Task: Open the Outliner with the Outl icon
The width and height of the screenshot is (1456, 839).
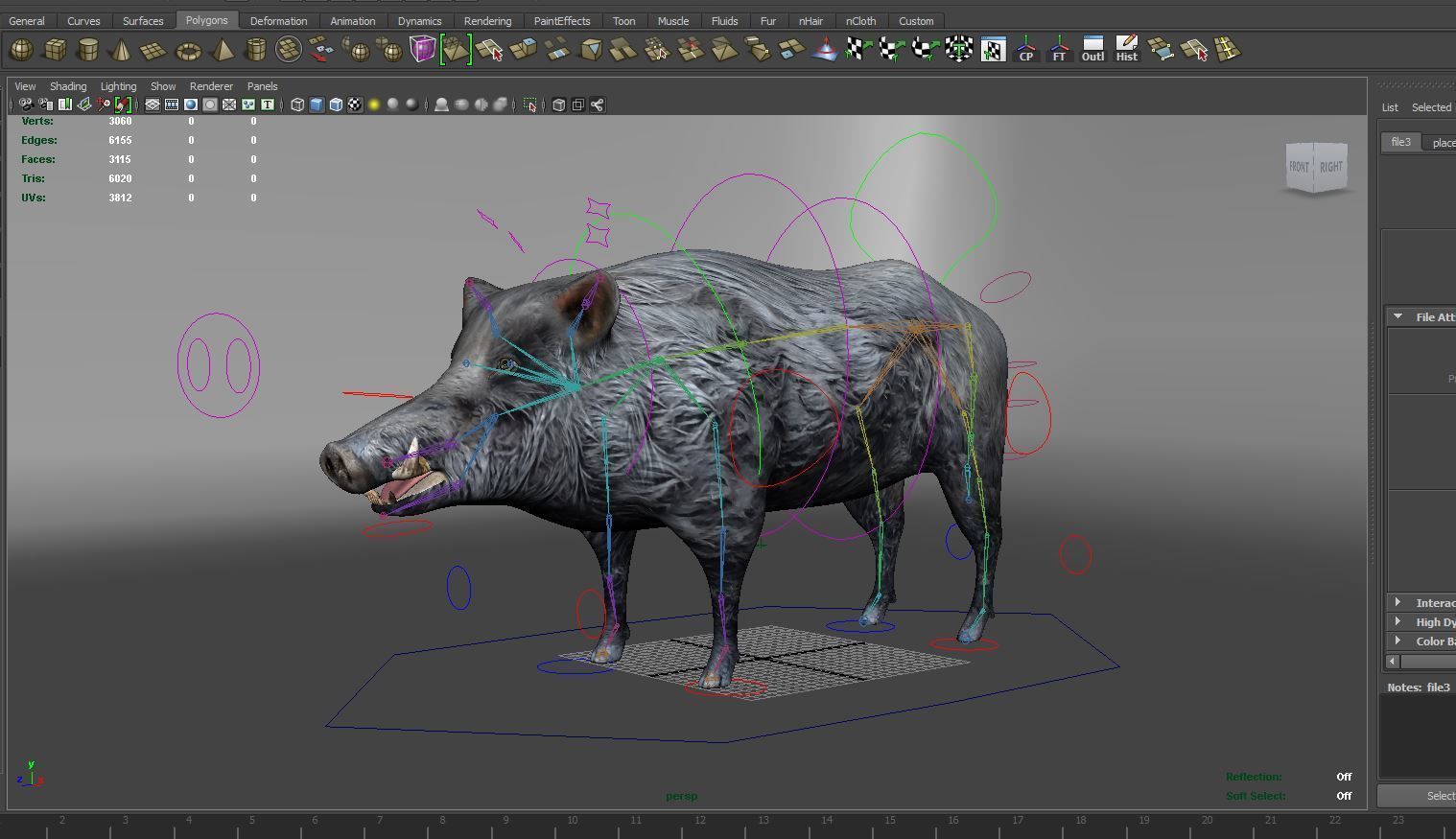Action: pyautogui.click(x=1092, y=49)
